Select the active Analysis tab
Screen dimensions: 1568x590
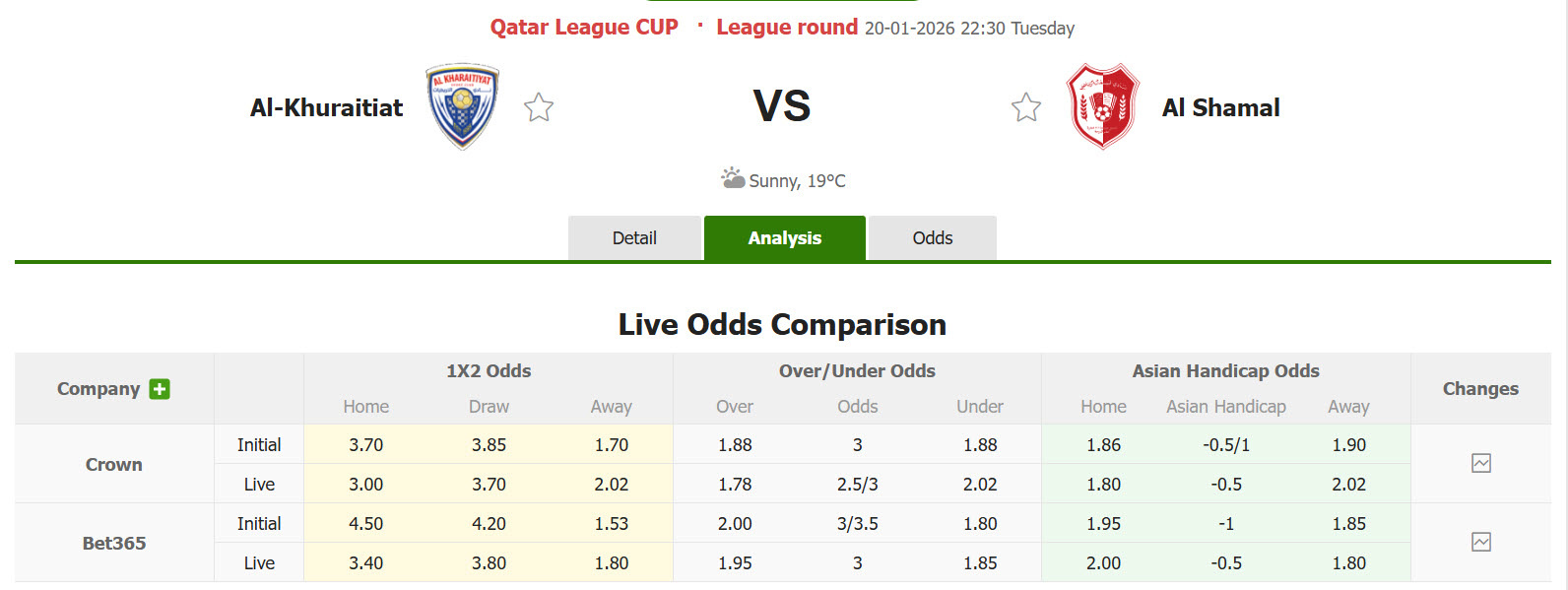(784, 237)
